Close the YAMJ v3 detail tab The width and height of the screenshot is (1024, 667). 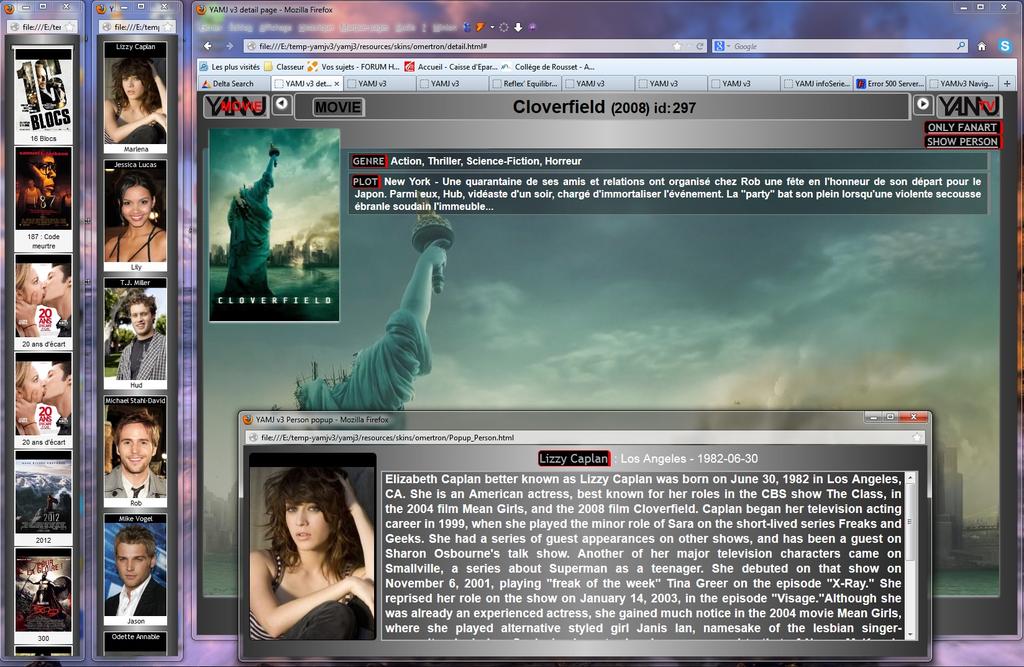(x=337, y=84)
